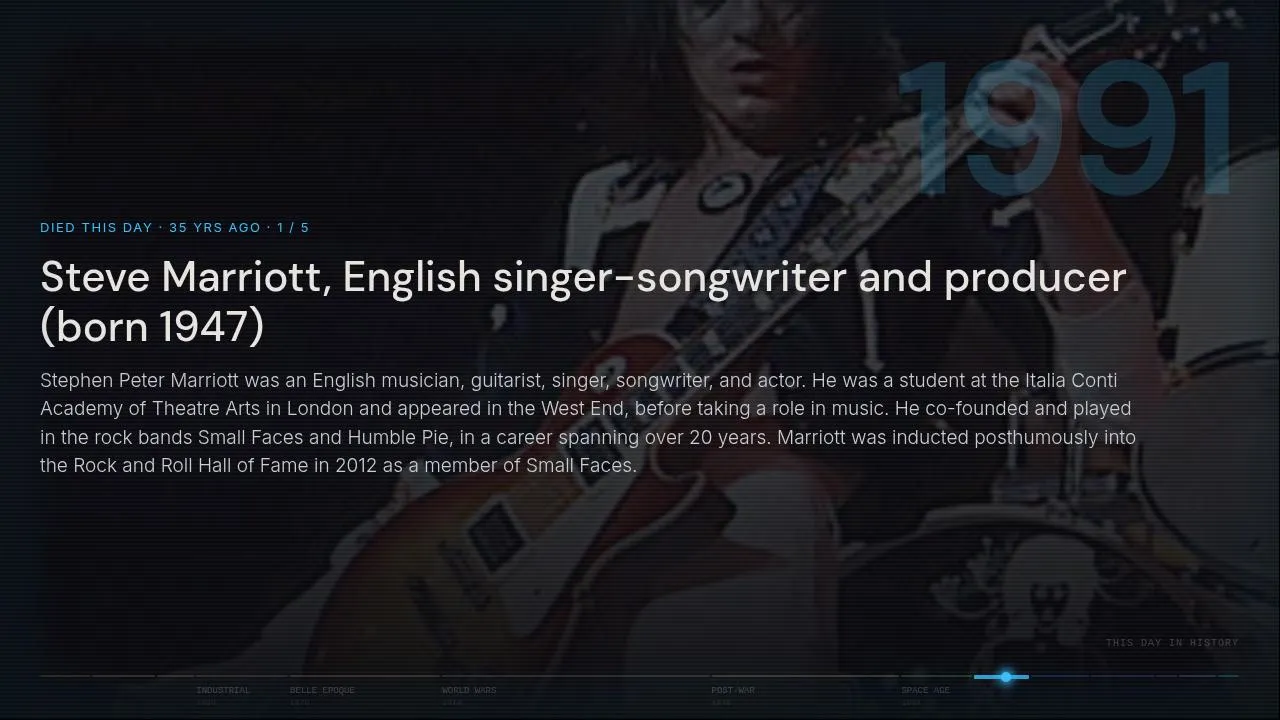Image resolution: width=1280 pixels, height=720 pixels.
Task: Click the This Day in History caption
Action: point(1172,642)
